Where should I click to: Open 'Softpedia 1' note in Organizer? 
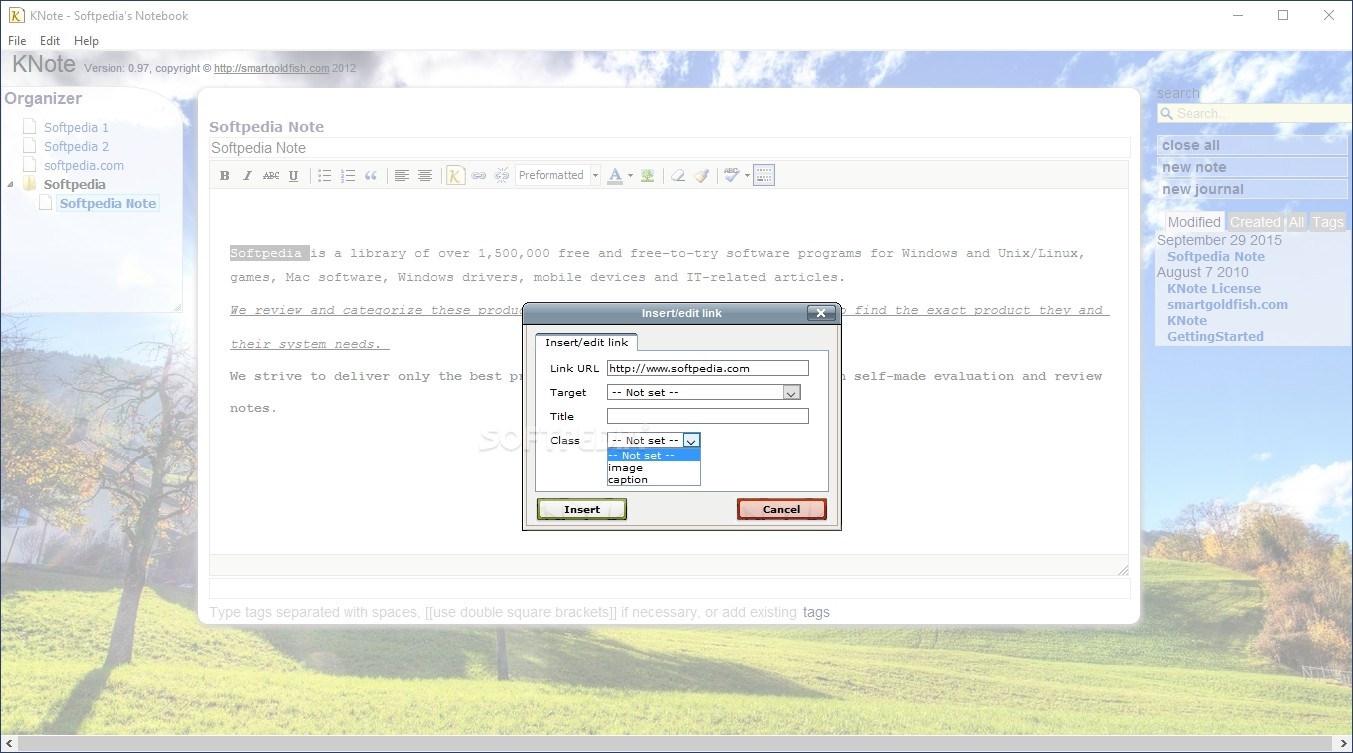(76, 127)
